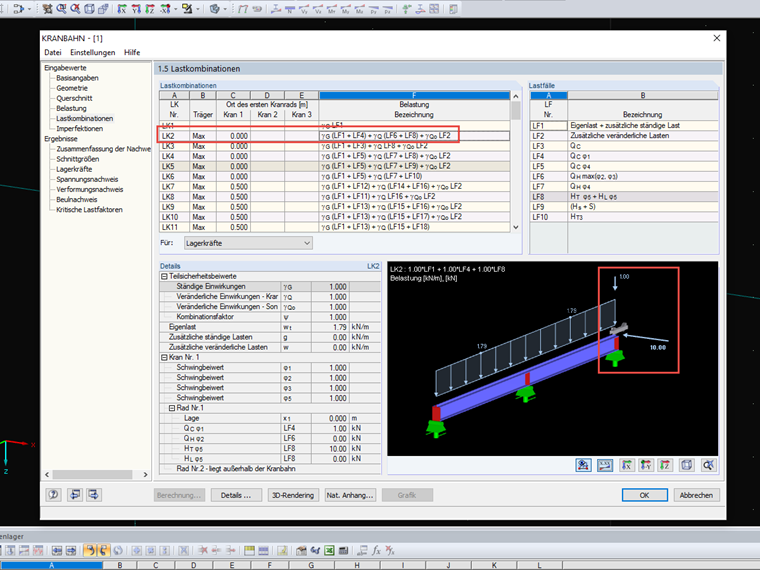Image resolution: width=760 pixels, height=570 pixels.
Task: Close the KRANBAHN dialog
Action: (x=717, y=38)
